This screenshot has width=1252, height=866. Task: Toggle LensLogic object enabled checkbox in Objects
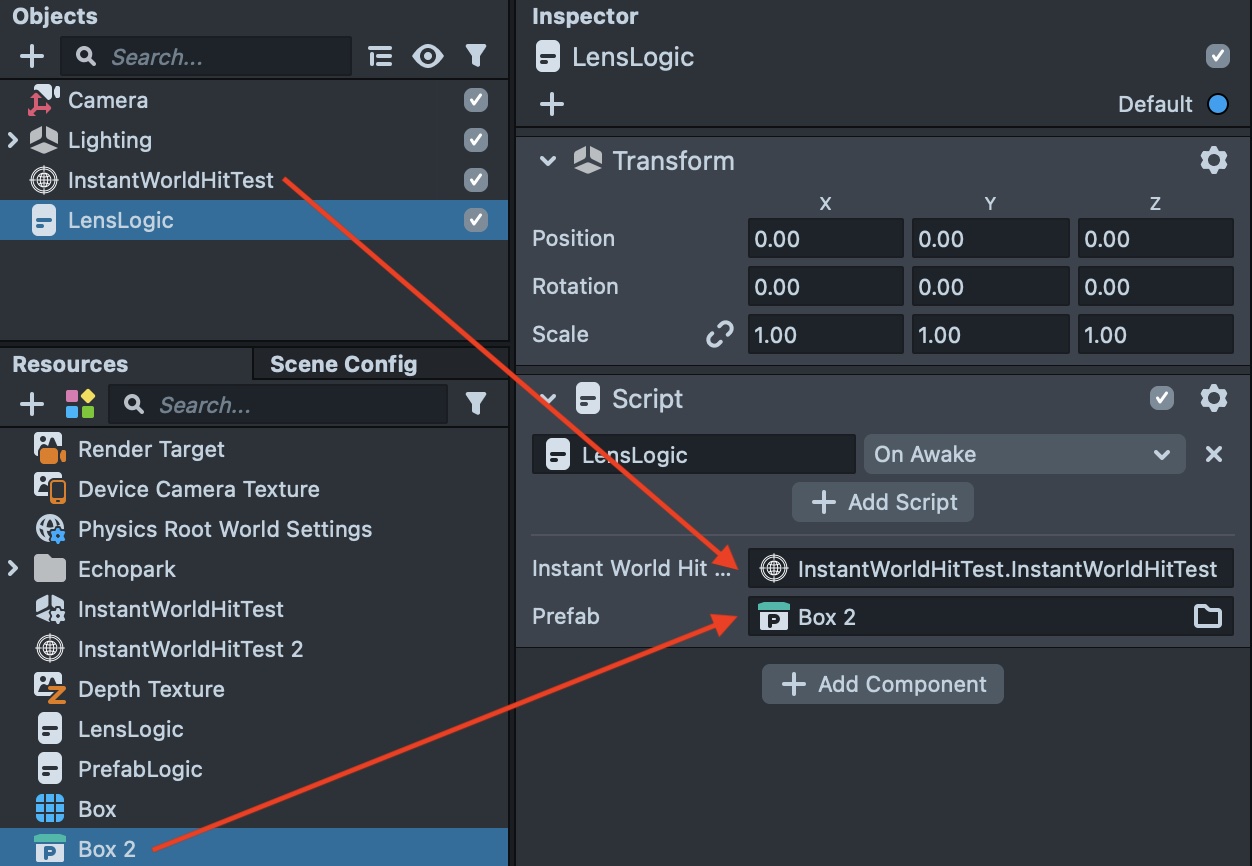(476, 220)
